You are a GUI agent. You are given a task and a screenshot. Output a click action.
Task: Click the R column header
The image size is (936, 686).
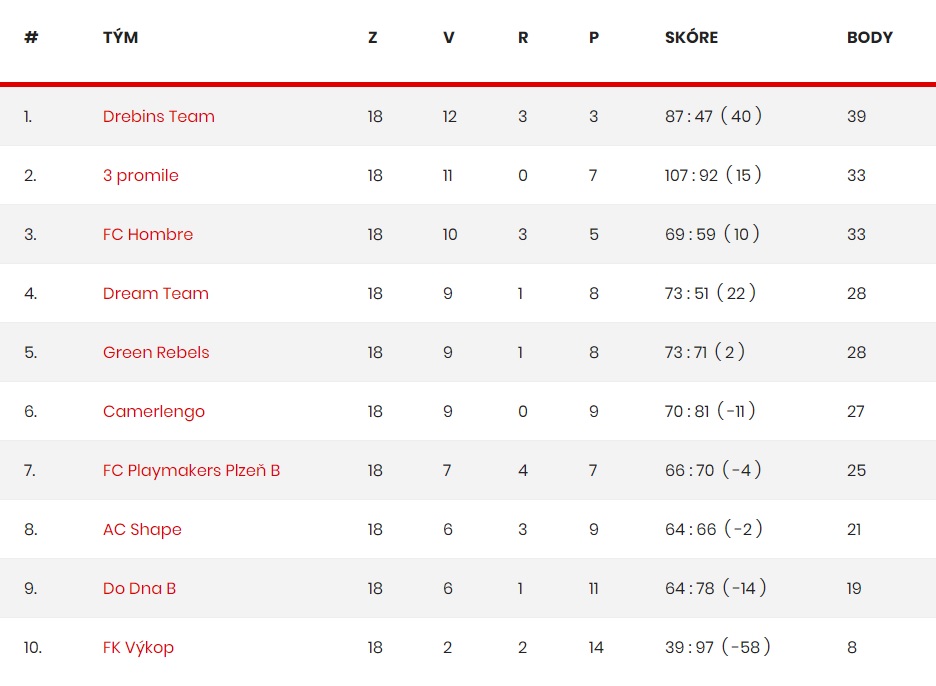pos(523,38)
